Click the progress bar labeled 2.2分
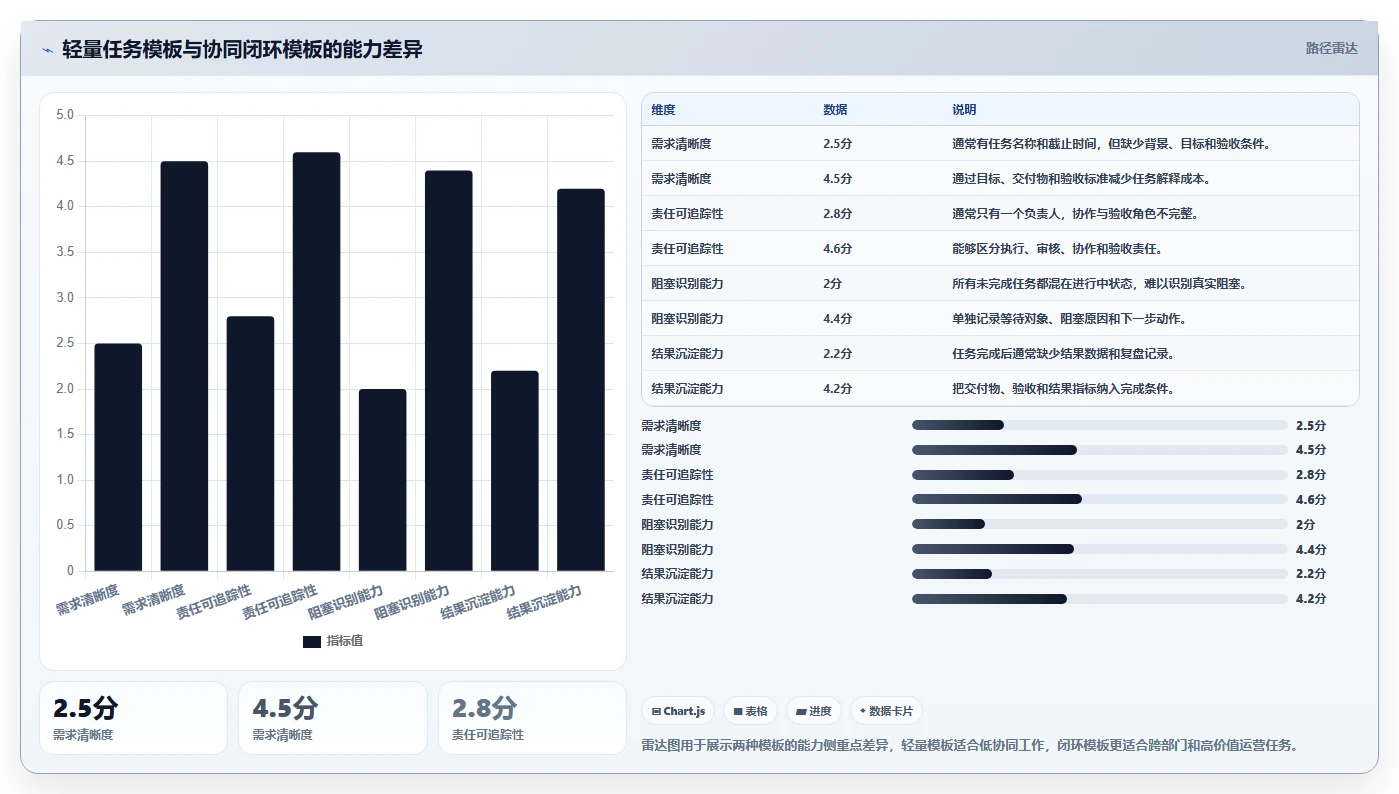This screenshot has width=1399, height=794. click(x=1100, y=574)
